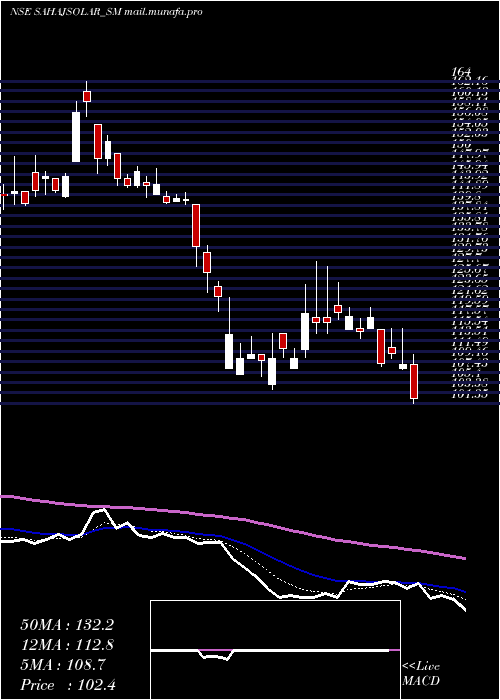Click the 5MA : 108.7 readout

(x=63, y=665)
